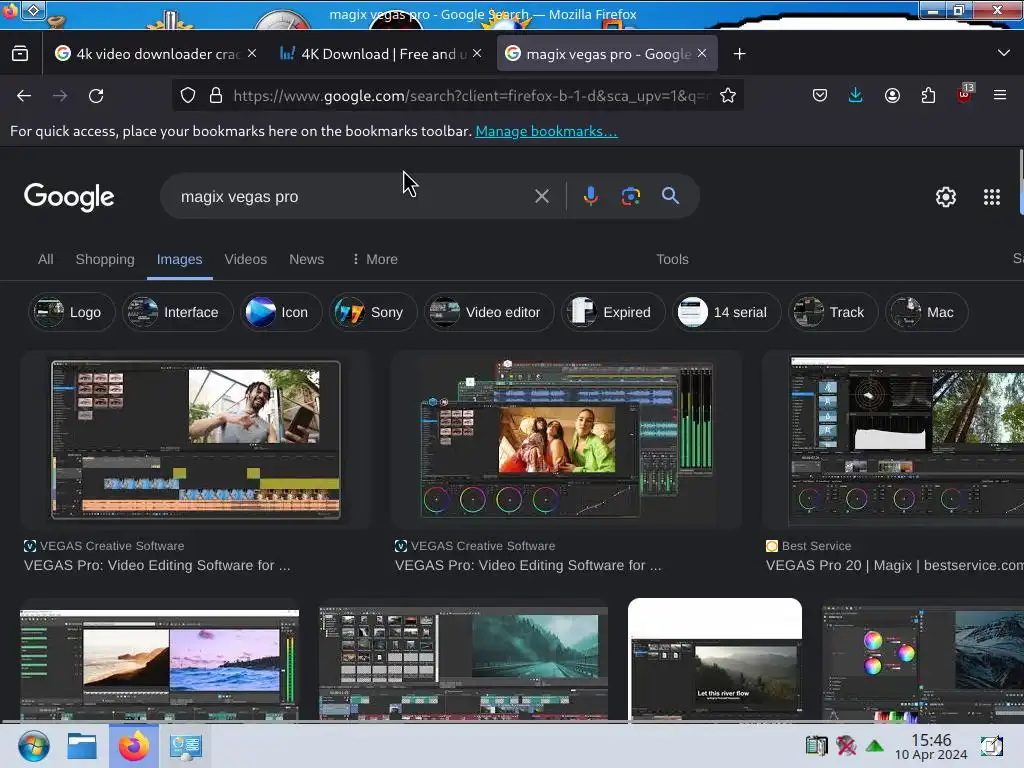Expand the More search categories menu
The width and height of the screenshot is (1024, 768).
(x=375, y=259)
